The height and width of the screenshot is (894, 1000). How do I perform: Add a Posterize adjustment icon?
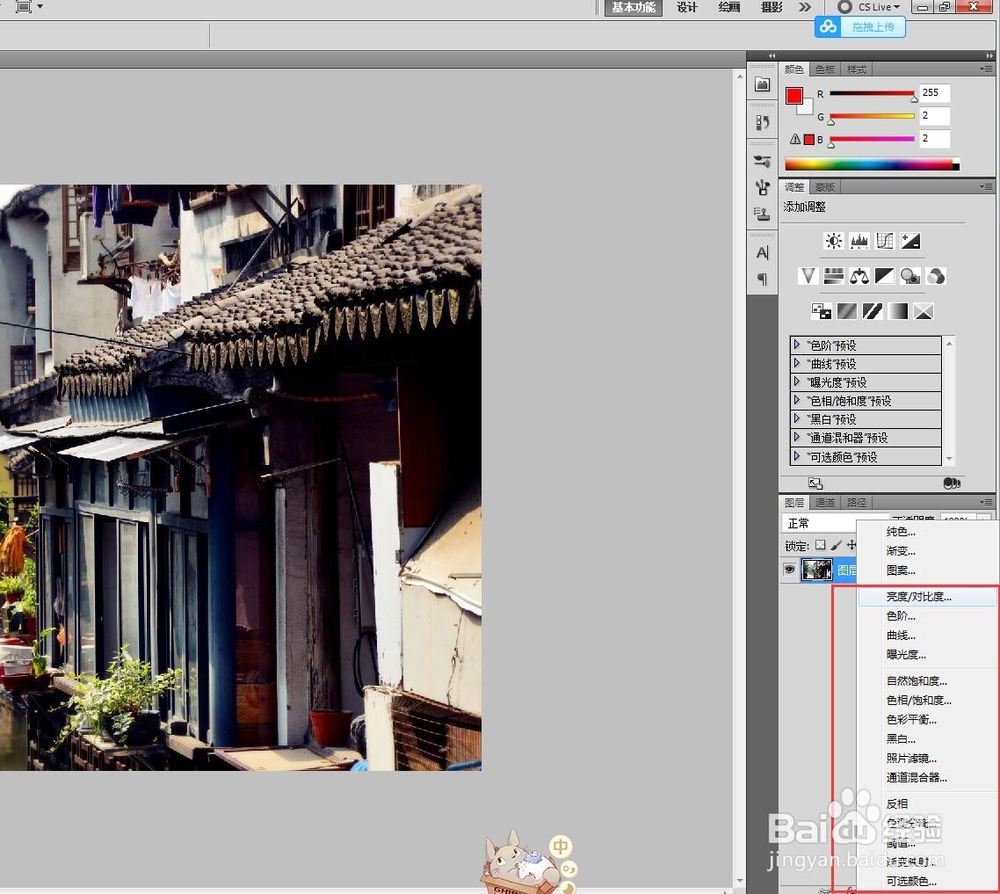(847, 311)
